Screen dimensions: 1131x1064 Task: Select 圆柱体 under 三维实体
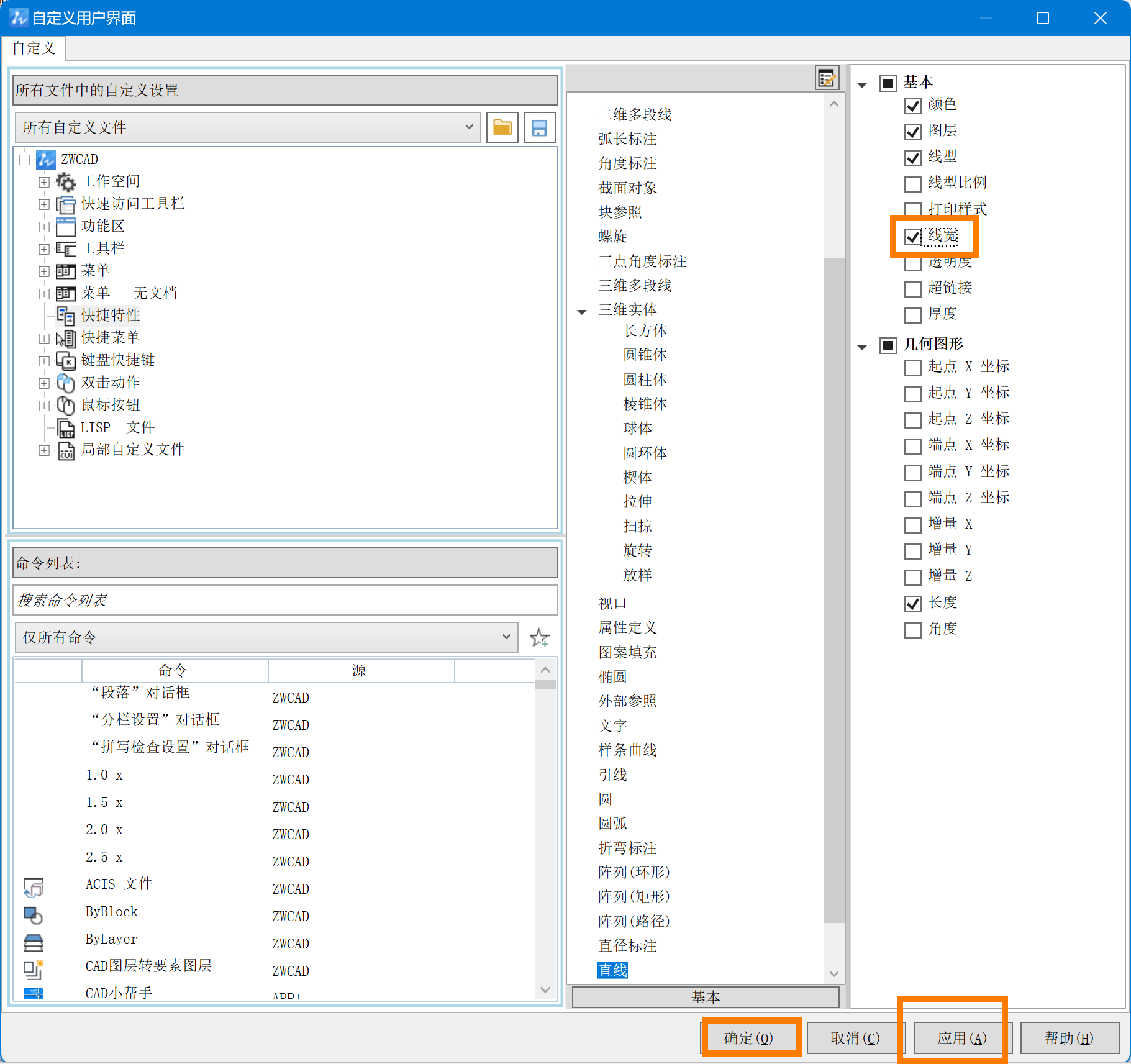click(645, 380)
